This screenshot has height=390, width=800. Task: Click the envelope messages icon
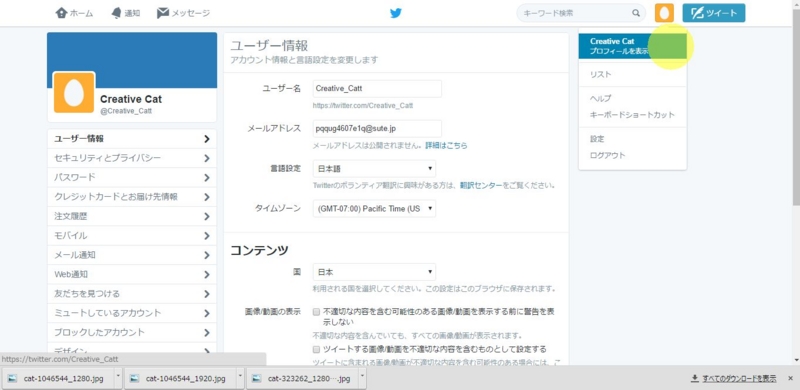[x=163, y=13]
